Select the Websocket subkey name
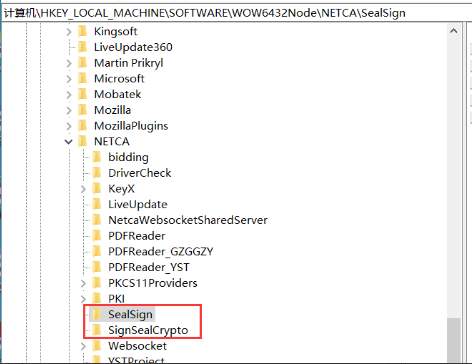The image size is (472, 364). [137, 346]
